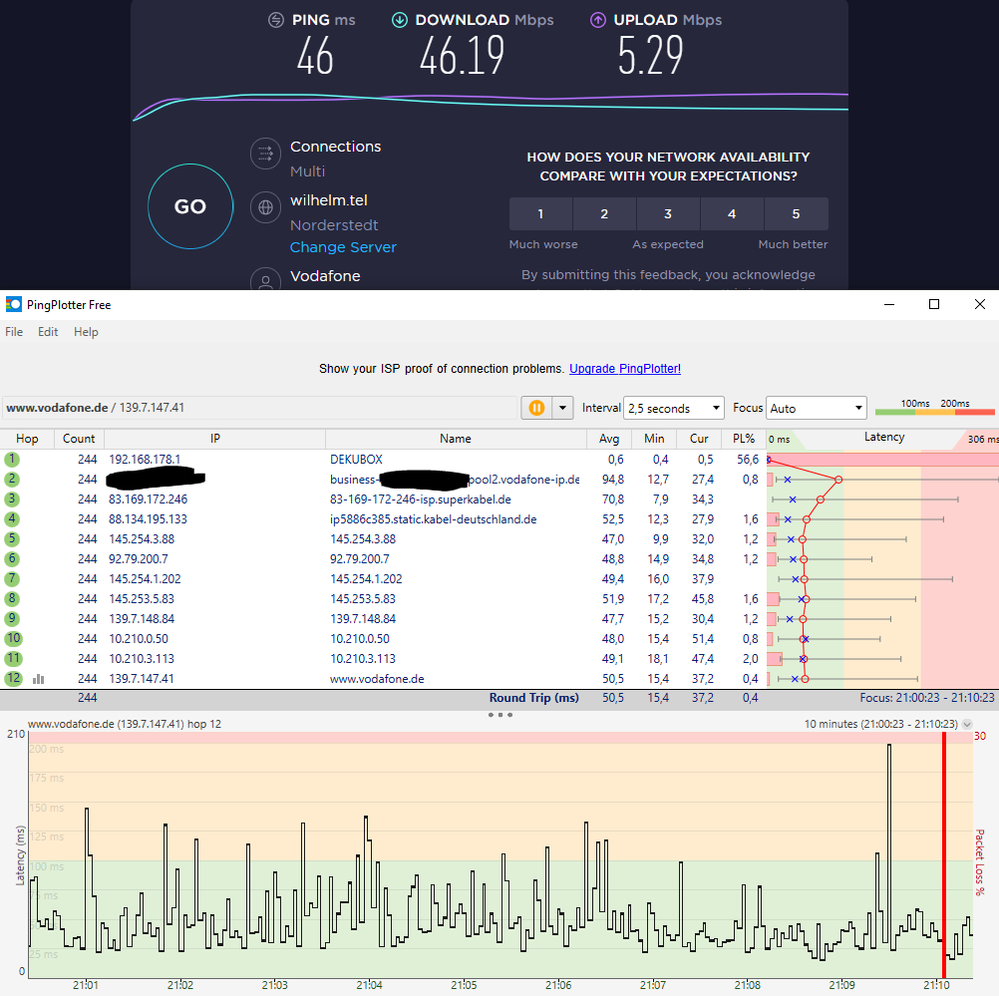The height and width of the screenshot is (996, 999).
Task: Click the Cur column header
Action: point(699,438)
